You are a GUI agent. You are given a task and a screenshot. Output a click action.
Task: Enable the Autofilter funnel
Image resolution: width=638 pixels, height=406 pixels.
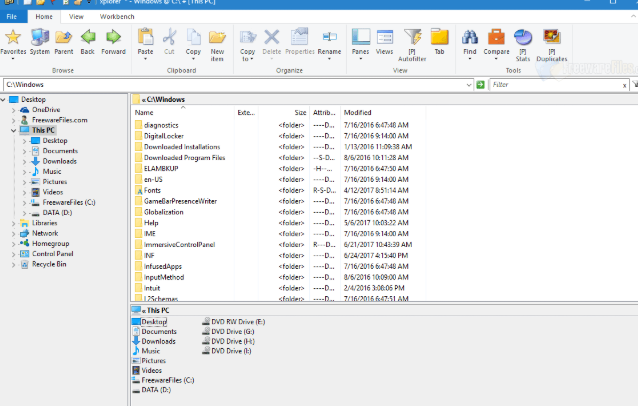[x=412, y=37]
